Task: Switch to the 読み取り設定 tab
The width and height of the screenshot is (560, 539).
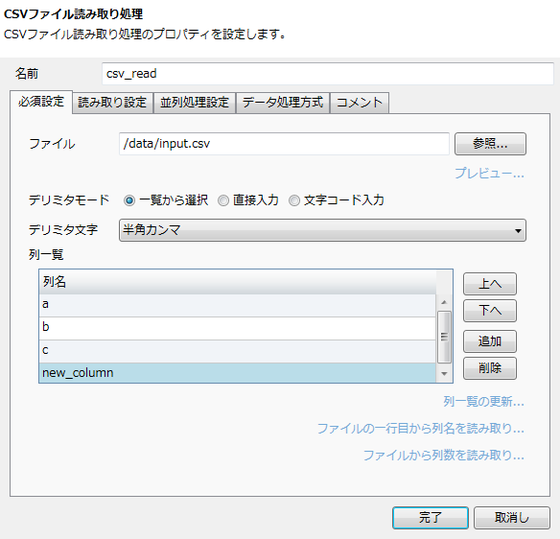Action: [112, 103]
